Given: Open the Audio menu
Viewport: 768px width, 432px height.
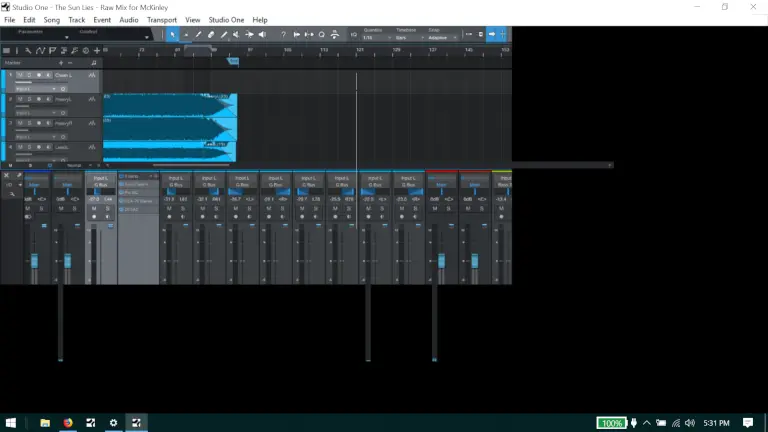Looking at the screenshot, I should coord(129,20).
